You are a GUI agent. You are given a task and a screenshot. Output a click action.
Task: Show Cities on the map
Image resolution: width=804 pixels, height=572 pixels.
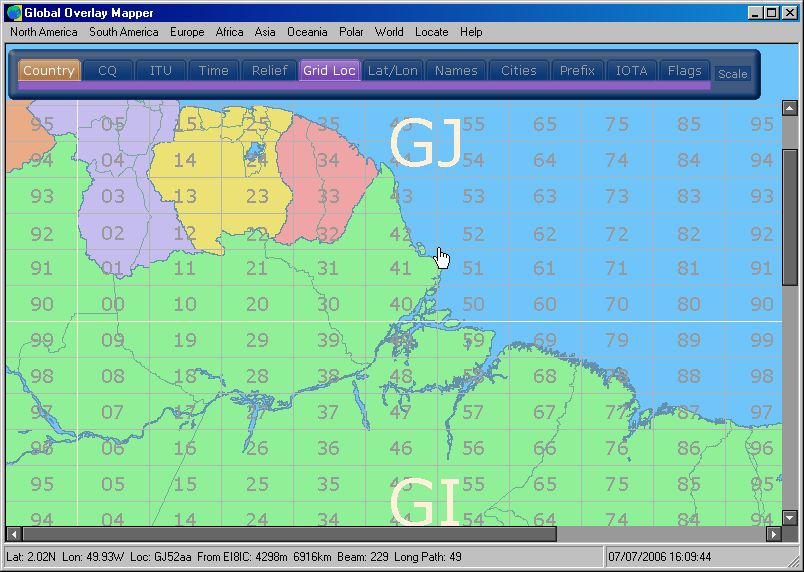point(518,71)
